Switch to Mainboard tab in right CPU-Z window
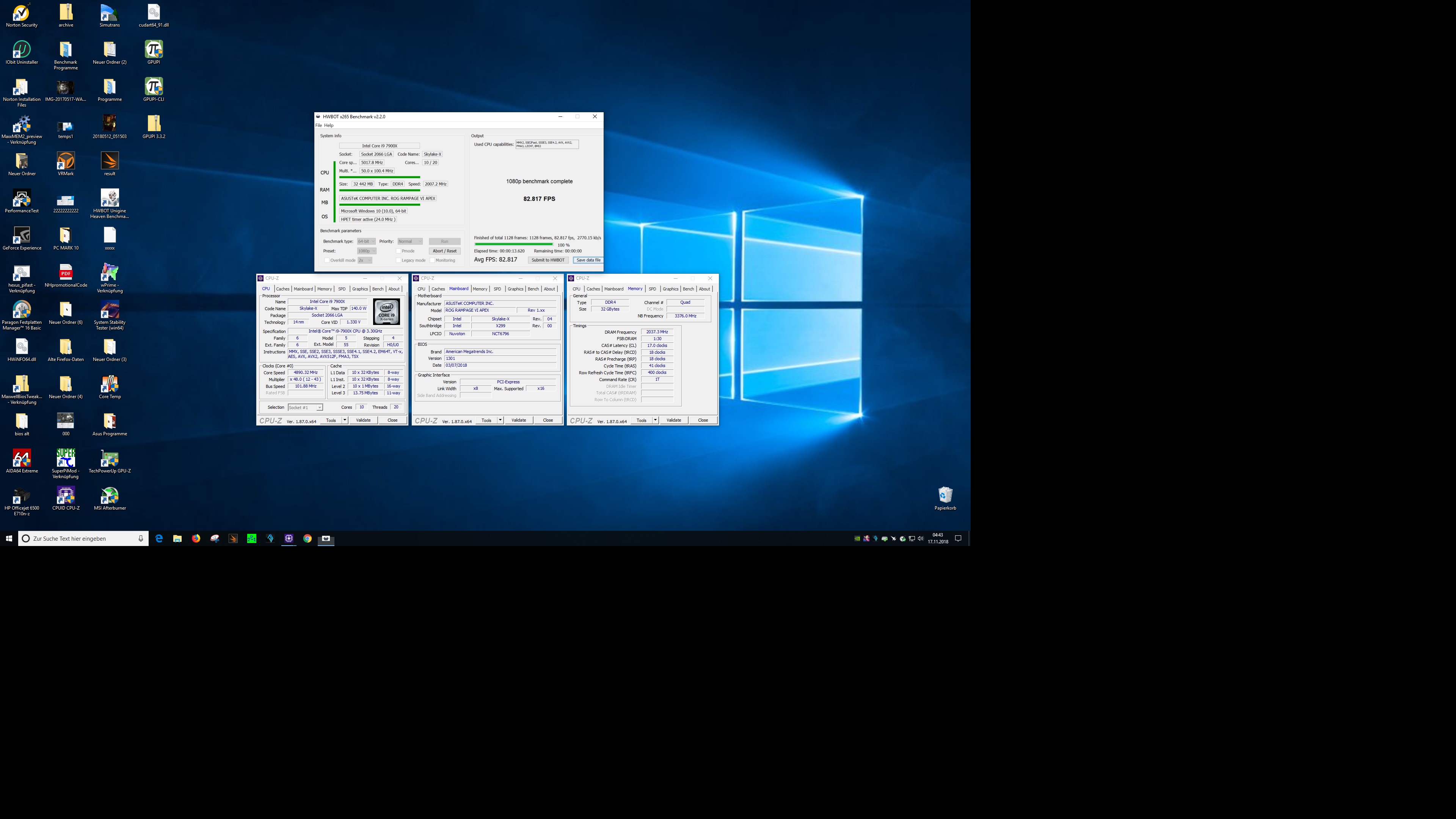Image resolution: width=1456 pixels, height=819 pixels. tap(614, 289)
